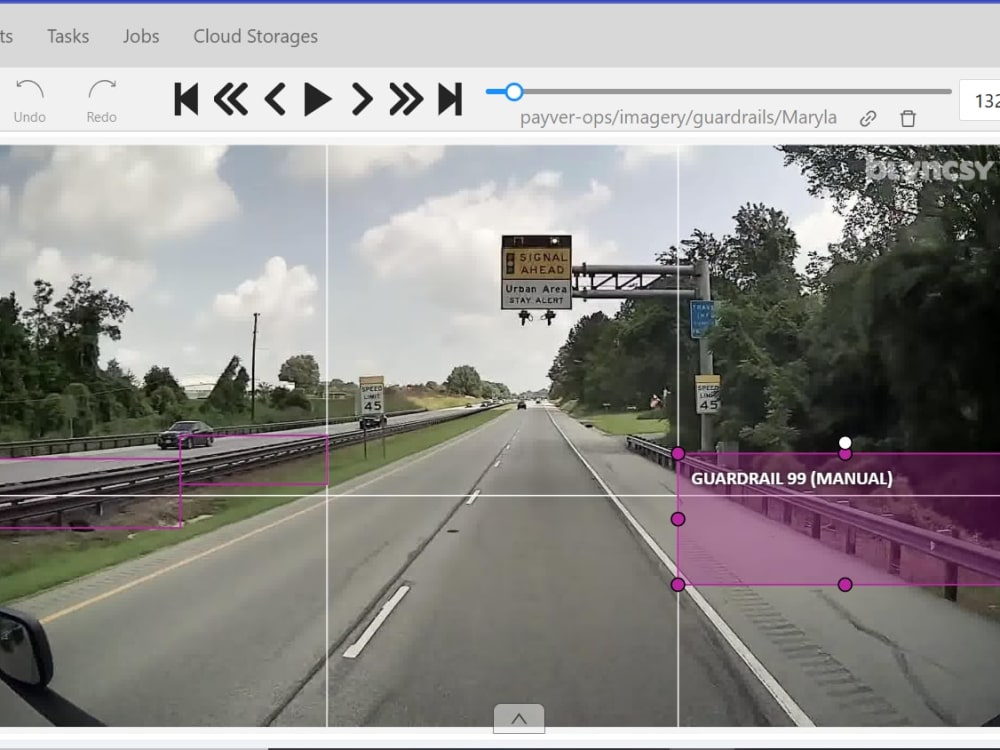Open the Jobs tab
1000x750 pixels.
click(x=141, y=36)
